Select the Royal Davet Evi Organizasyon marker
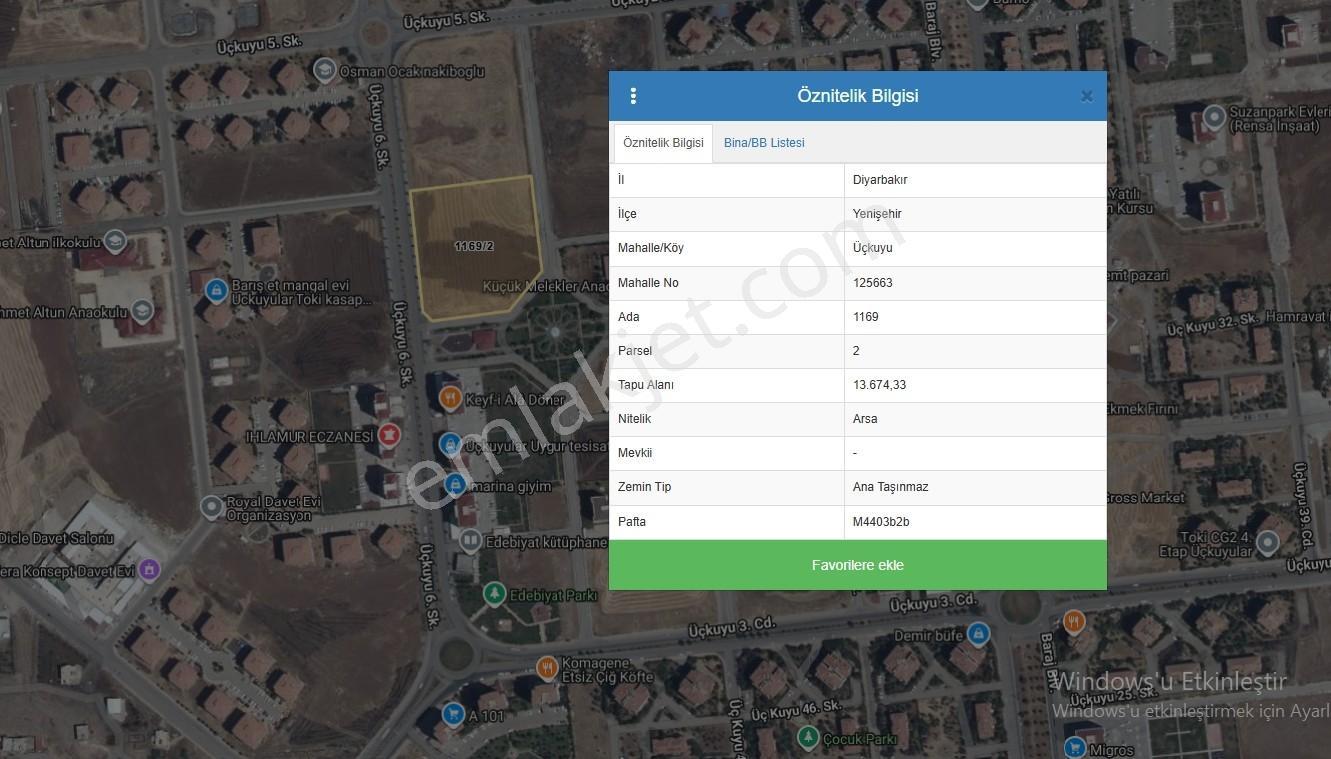1331x759 pixels. click(212, 507)
